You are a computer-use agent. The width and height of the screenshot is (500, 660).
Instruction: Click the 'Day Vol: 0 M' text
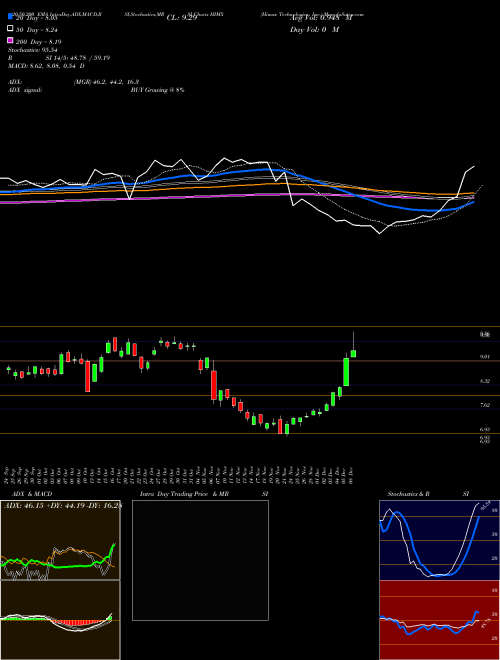tap(314, 30)
